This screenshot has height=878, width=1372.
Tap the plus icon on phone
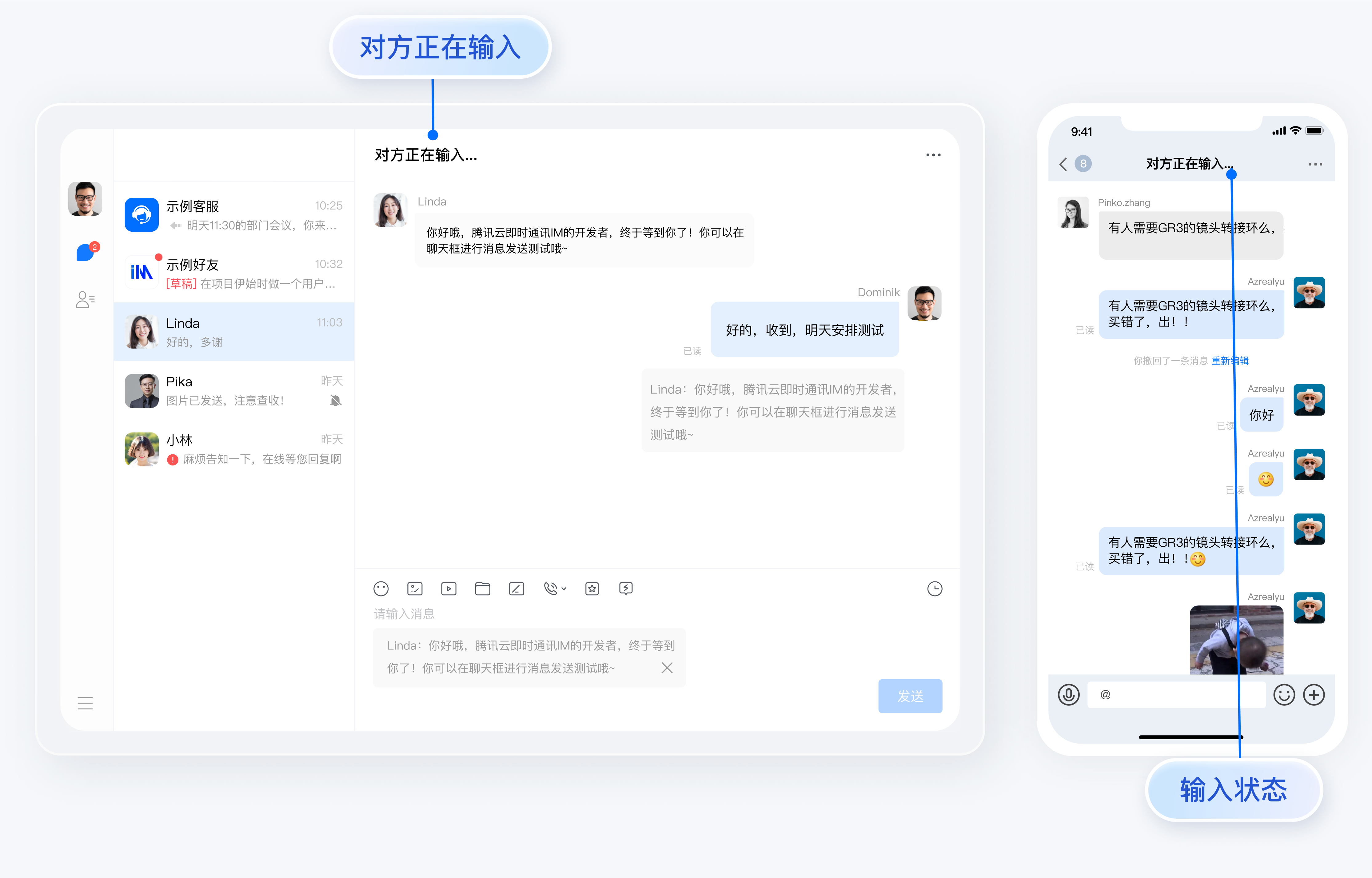click(x=1314, y=694)
